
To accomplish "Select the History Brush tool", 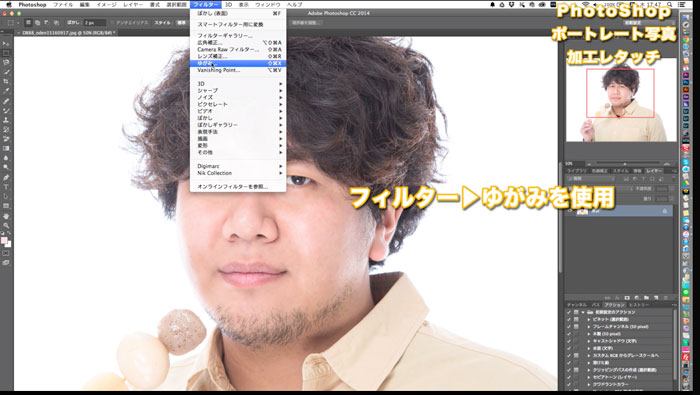I will (6, 129).
